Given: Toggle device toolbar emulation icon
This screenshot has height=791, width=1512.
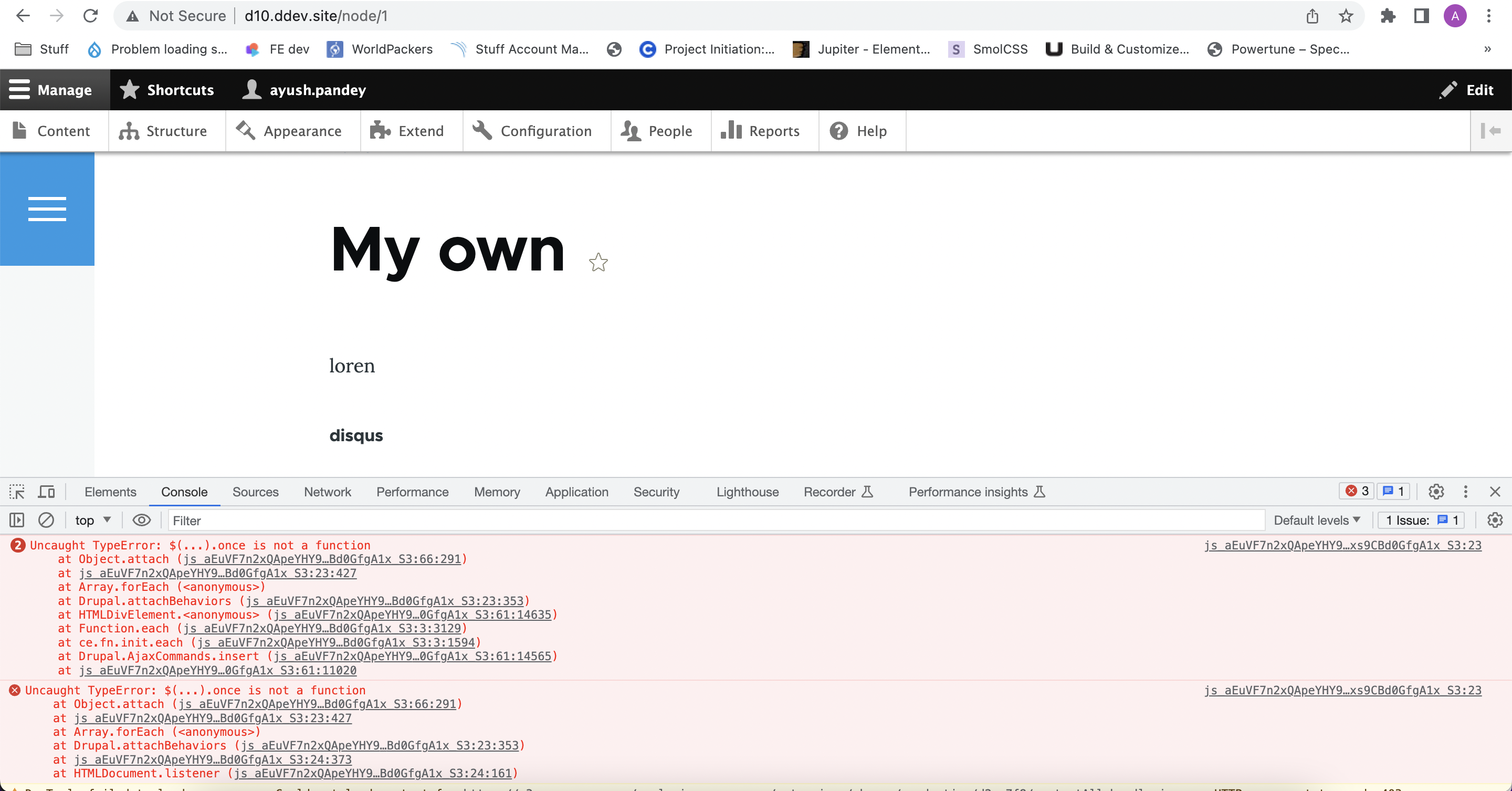Looking at the screenshot, I should [46, 492].
